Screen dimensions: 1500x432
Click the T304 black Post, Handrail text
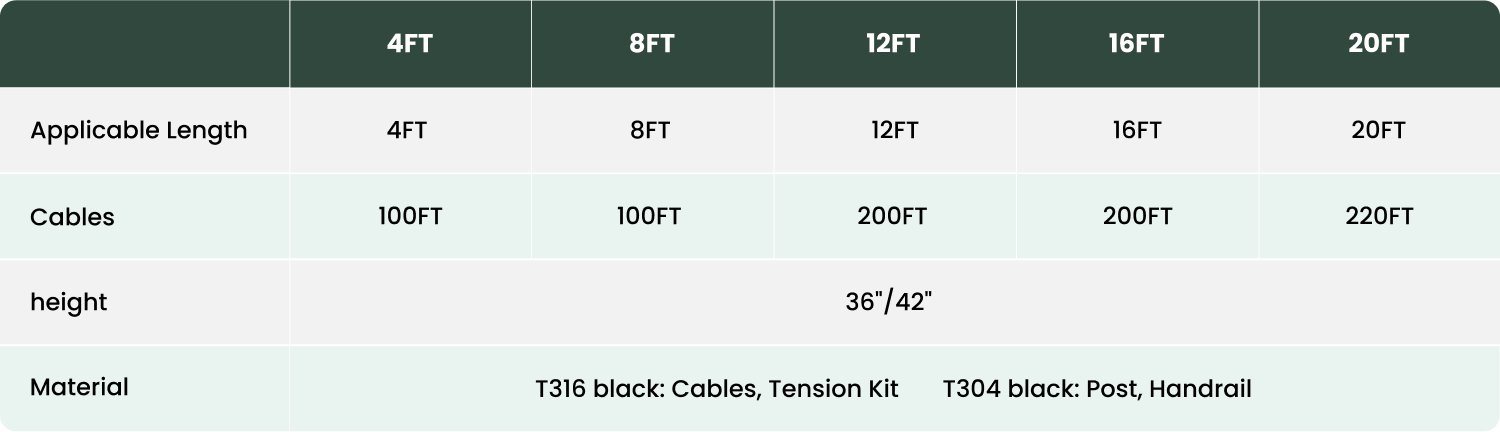pyautogui.click(x=1097, y=389)
